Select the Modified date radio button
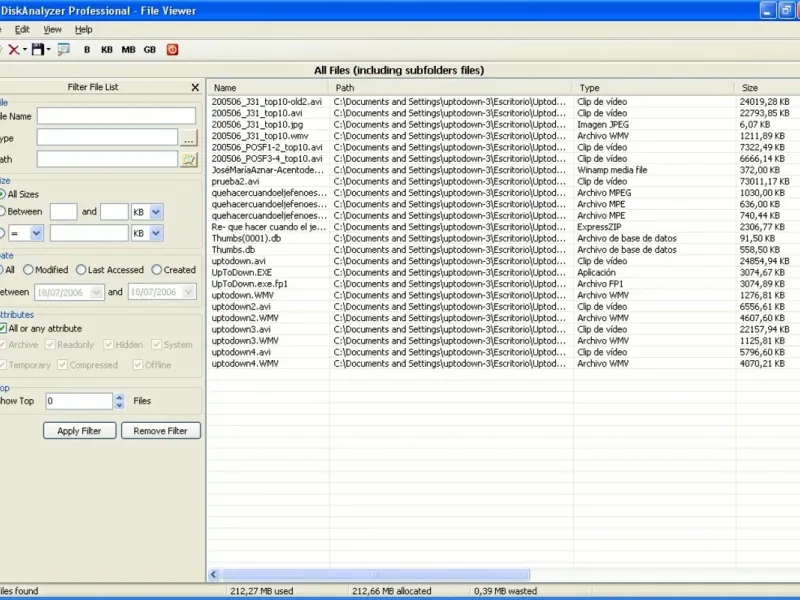The width and height of the screenshot is (800, 600). (28, 270)
